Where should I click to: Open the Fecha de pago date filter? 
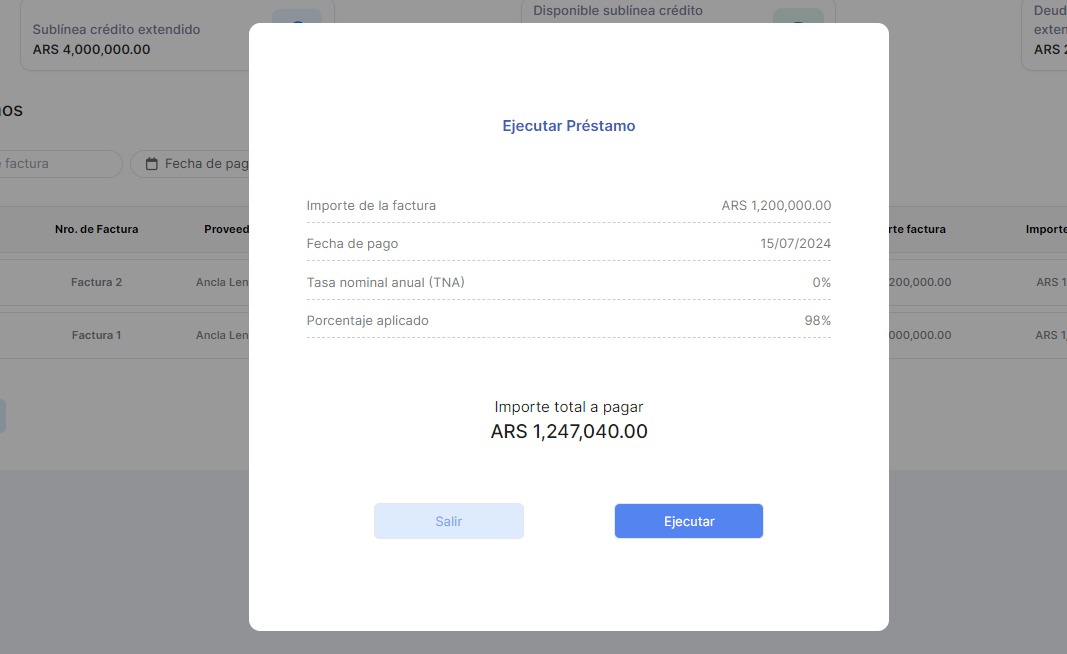[200, 164]
